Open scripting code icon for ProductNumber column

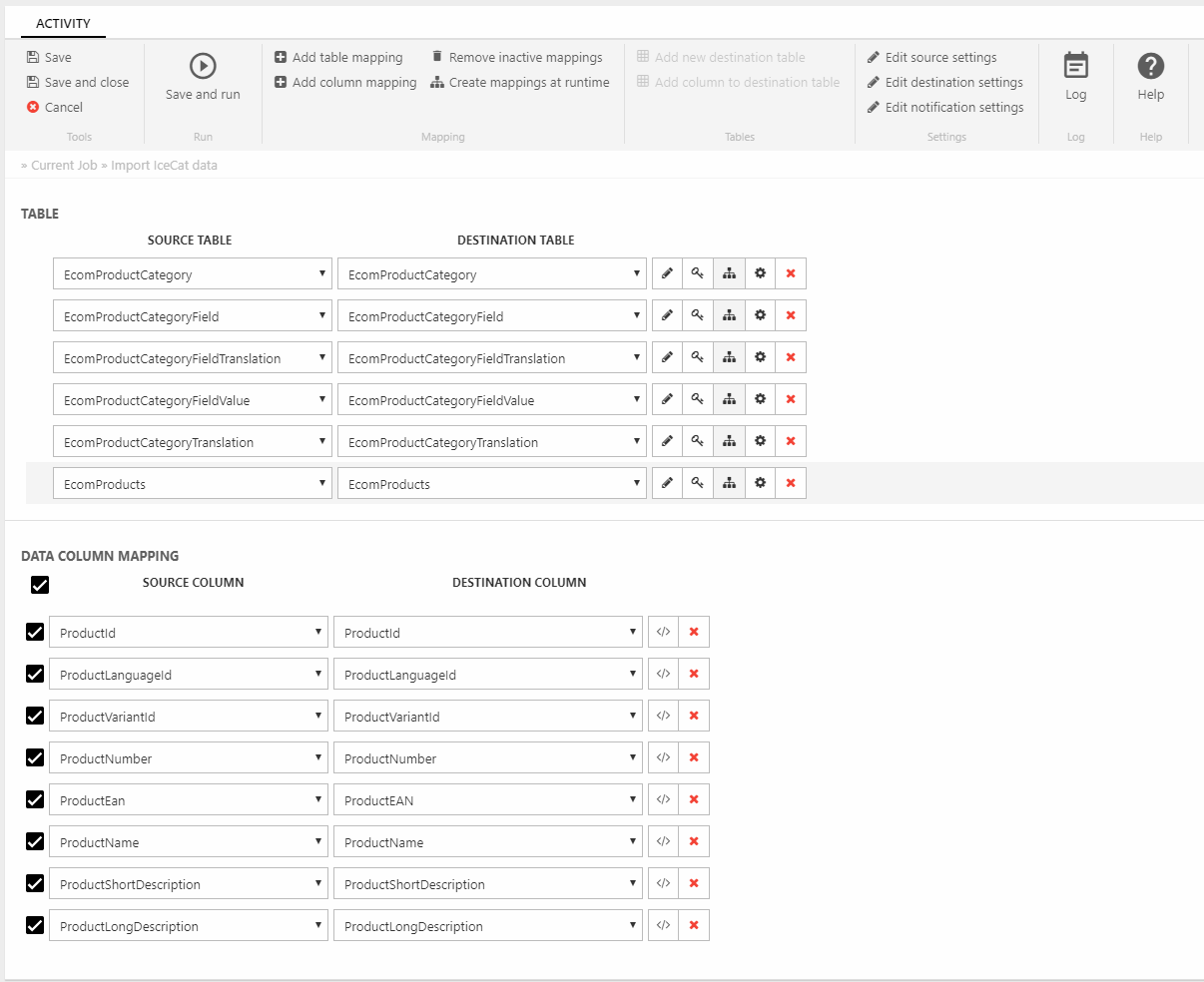coord(663,757)
